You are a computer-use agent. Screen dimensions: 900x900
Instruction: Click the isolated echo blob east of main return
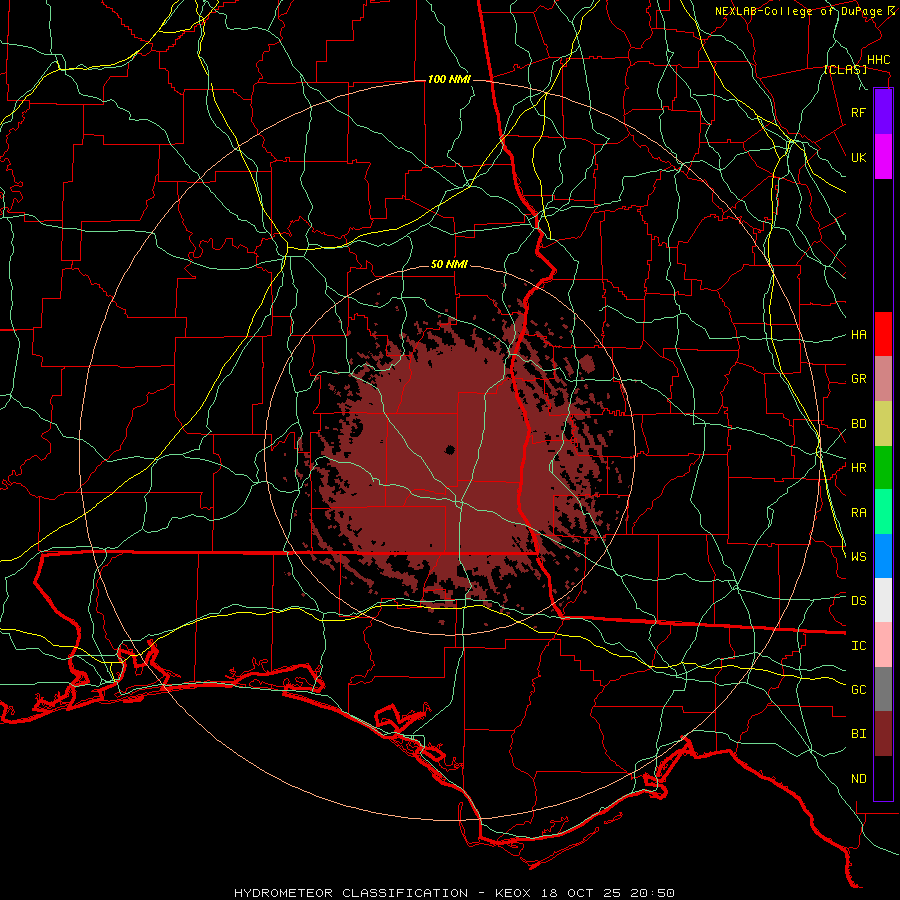[587, 363]
